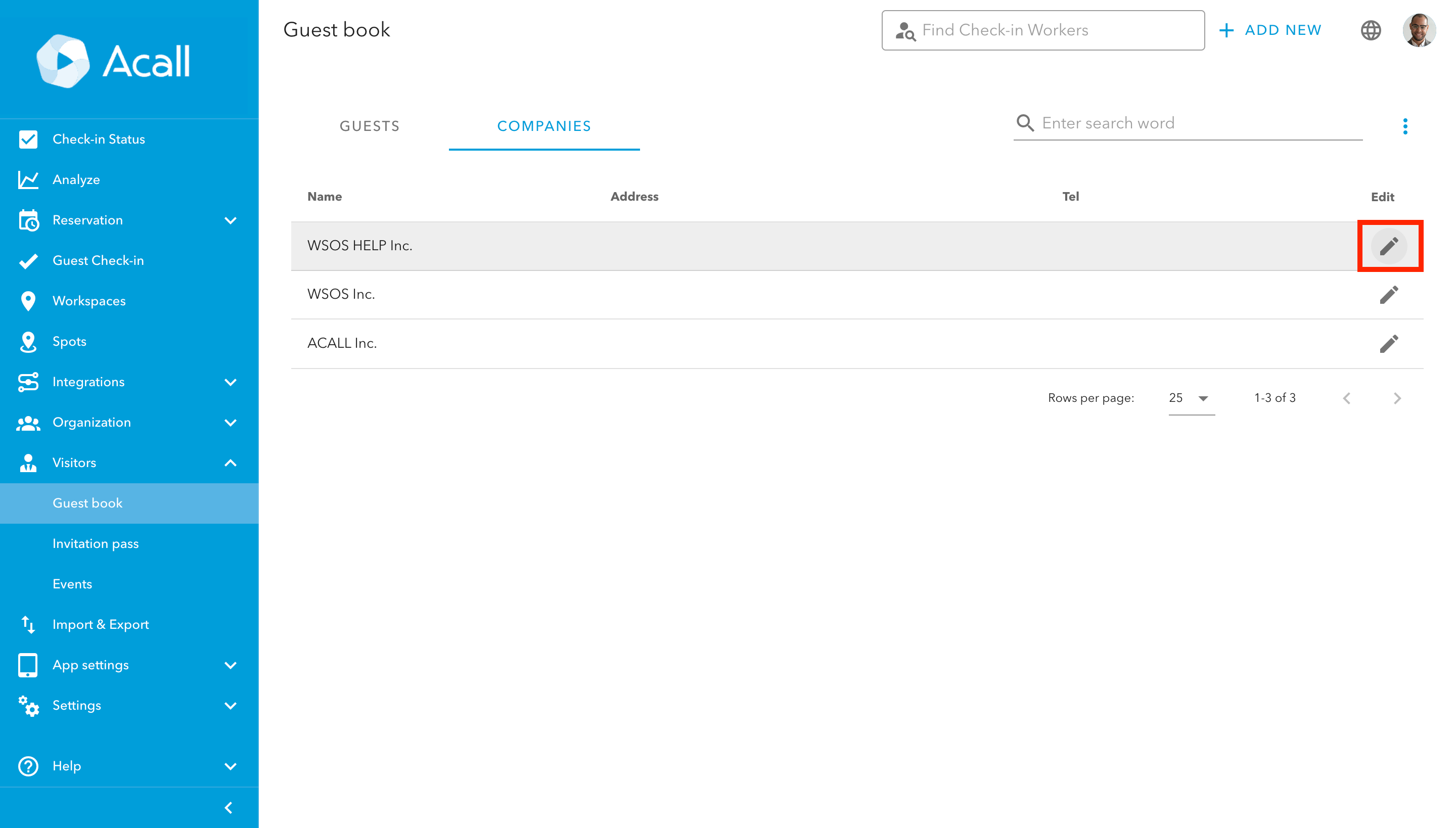1456x828 pixels.
Task: Go to the previous page arrow
Action: [x=1347, y=398]
